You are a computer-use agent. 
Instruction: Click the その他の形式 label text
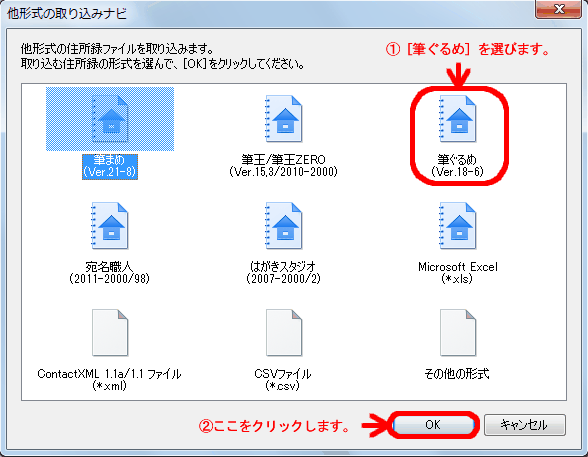457,374
